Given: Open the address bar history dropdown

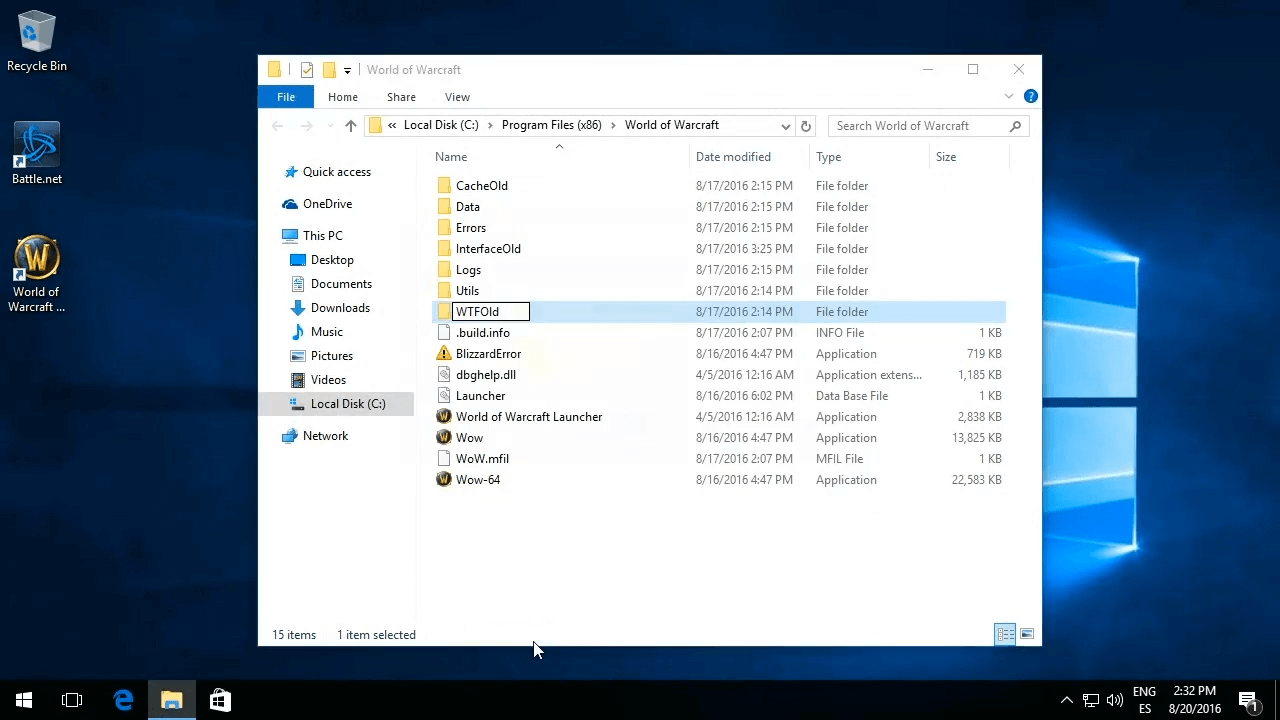Looking at the screenshot, I should (786, 126).
